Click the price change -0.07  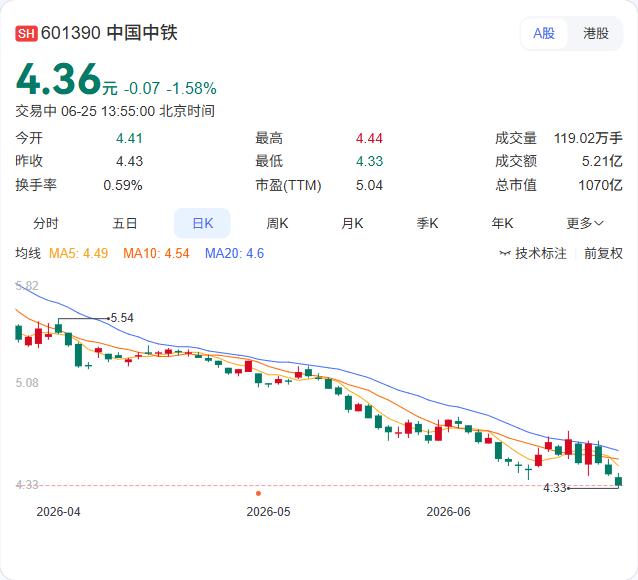(142, 88)
